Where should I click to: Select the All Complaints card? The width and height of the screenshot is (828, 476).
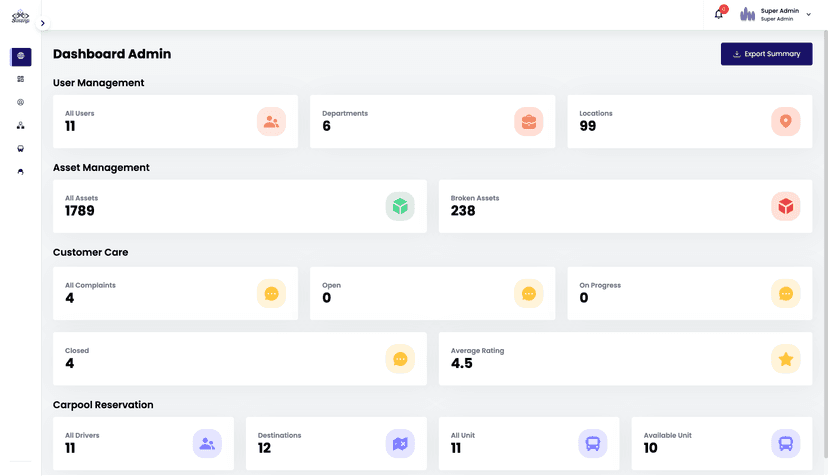point(175,293)
